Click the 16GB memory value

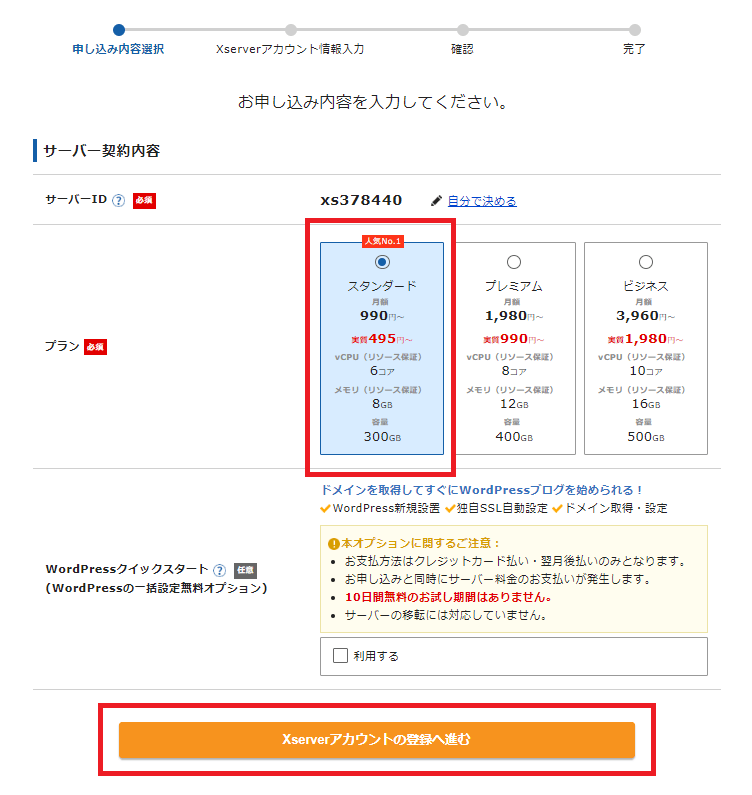[x=646, y=404]
